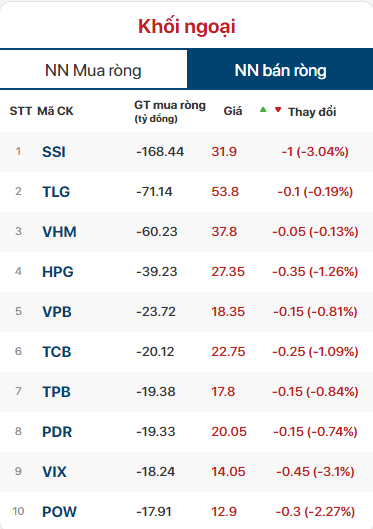Open VPB stock details
Viewport: 373px width, 529px height.
[57, 312]
